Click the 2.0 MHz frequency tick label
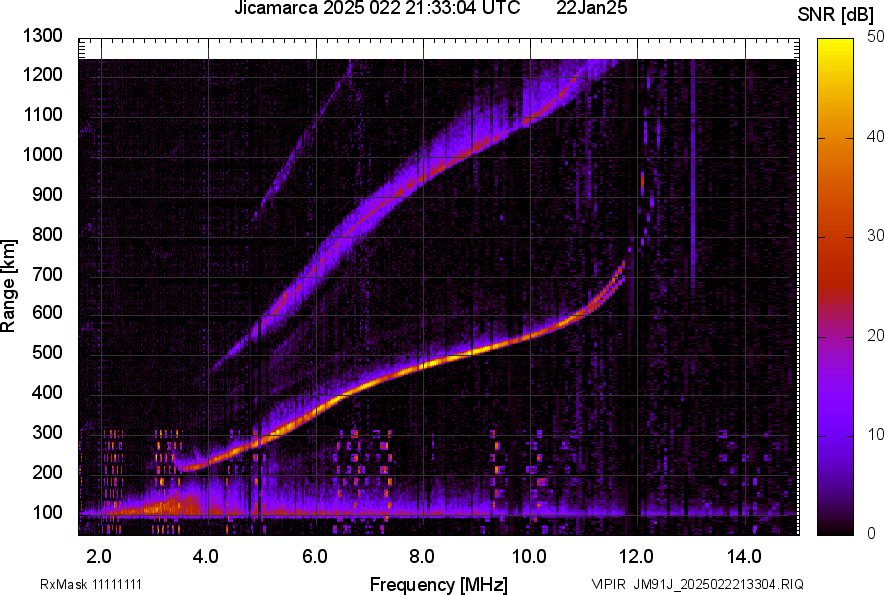Viewport: 884px width, 595px height. coord(99,557)
